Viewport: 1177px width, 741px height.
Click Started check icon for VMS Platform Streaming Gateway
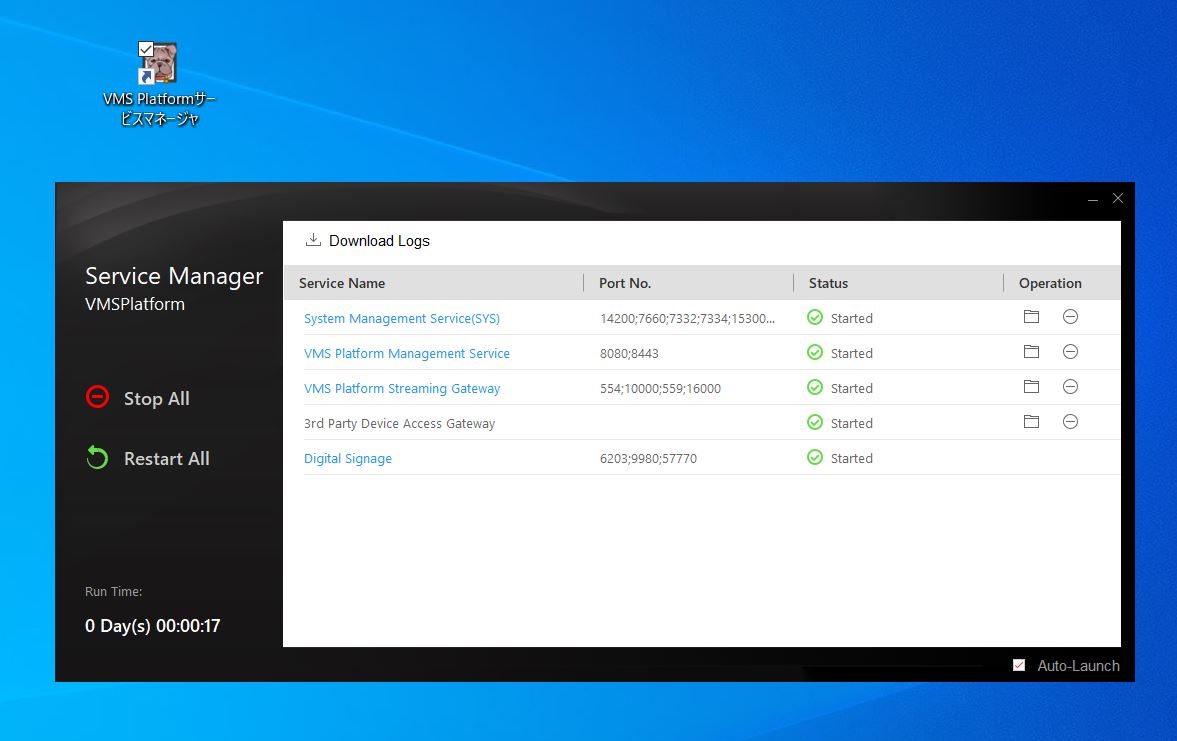(x=814, y=387)
